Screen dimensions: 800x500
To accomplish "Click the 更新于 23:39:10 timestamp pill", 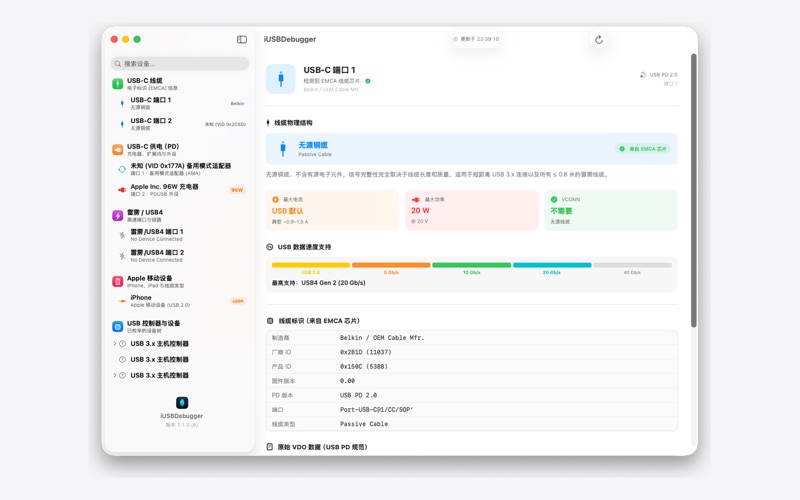I will (477, 39).
